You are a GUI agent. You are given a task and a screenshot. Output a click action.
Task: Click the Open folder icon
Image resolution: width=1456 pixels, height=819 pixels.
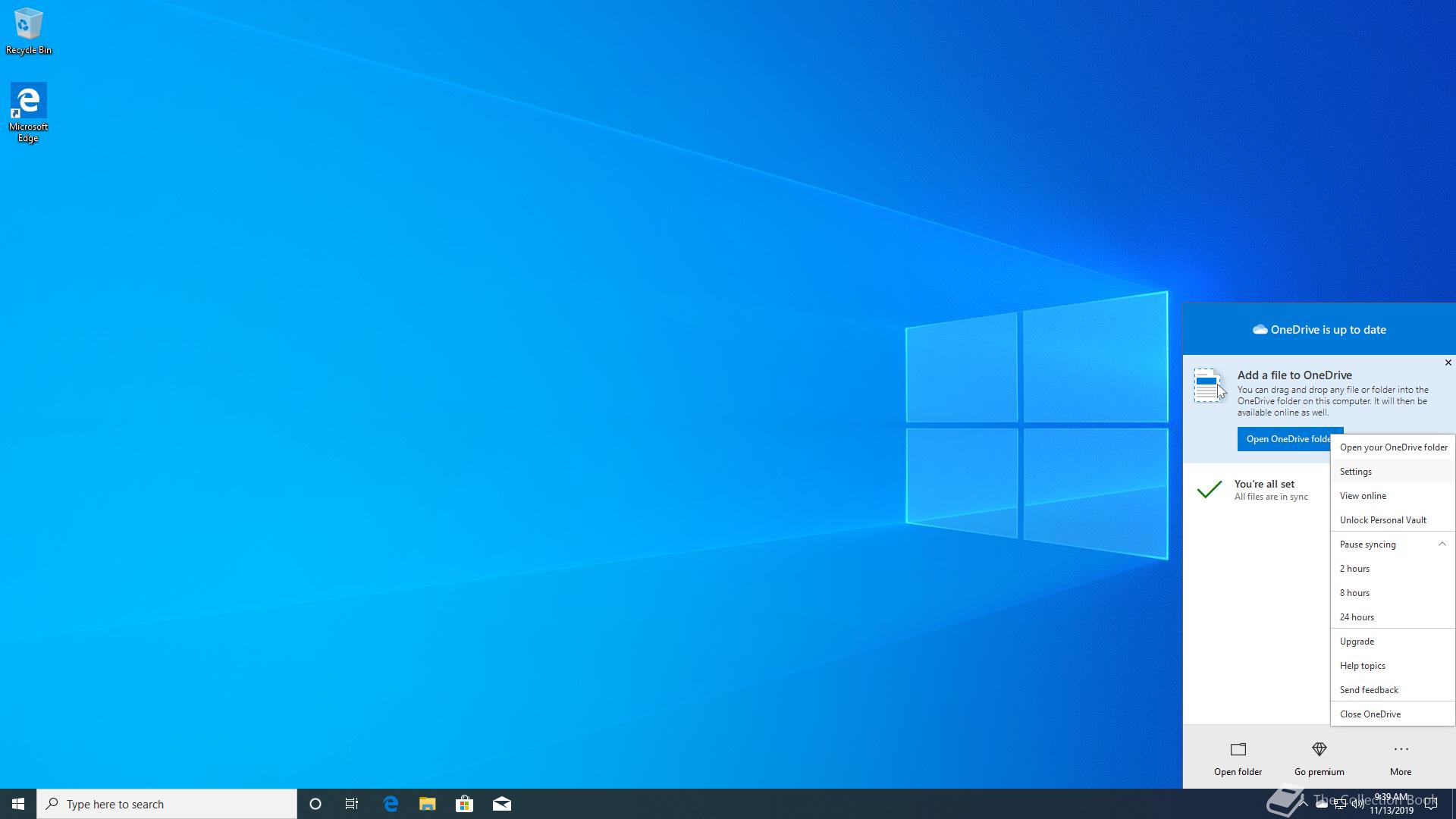tap(1238, 749)
